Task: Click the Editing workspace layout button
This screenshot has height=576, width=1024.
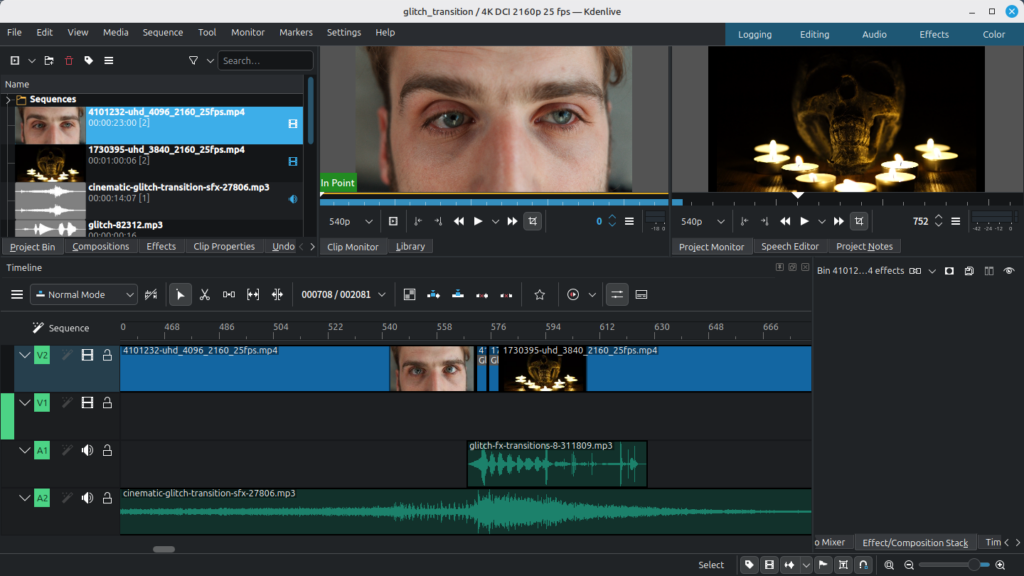Action: 814,34
